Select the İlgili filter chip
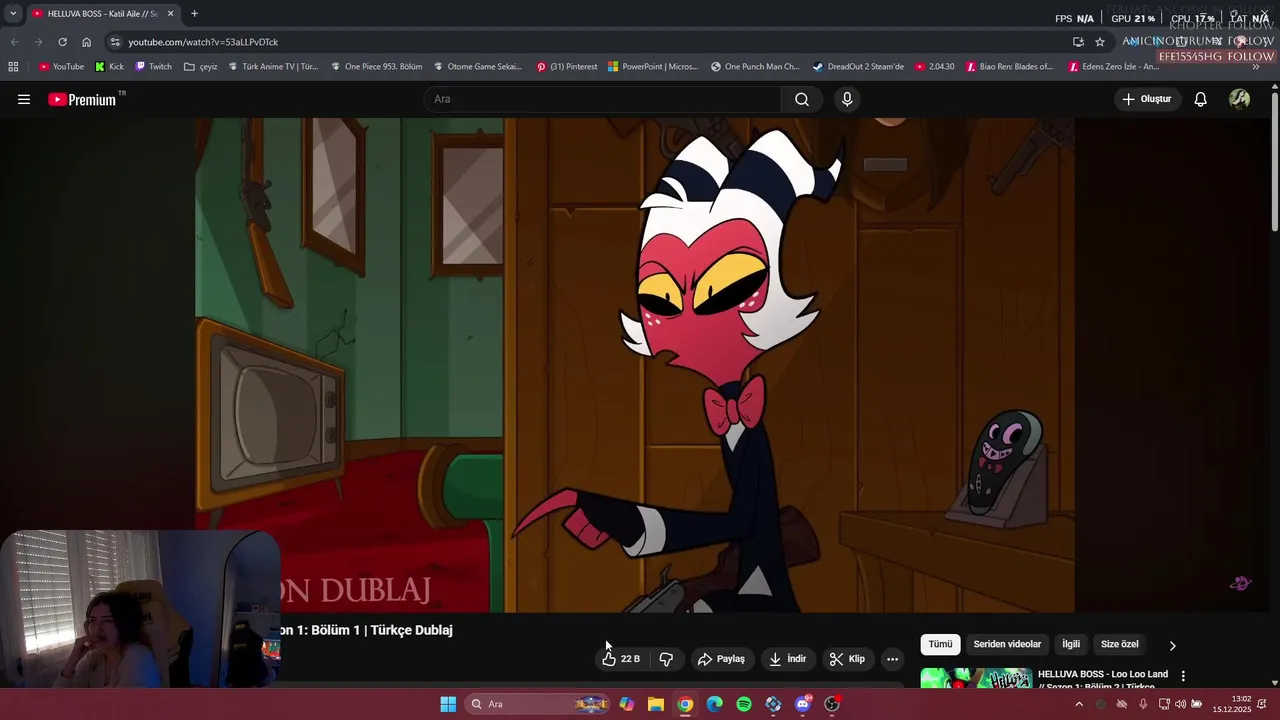1280x720 pixels. tap(1071, 644)
